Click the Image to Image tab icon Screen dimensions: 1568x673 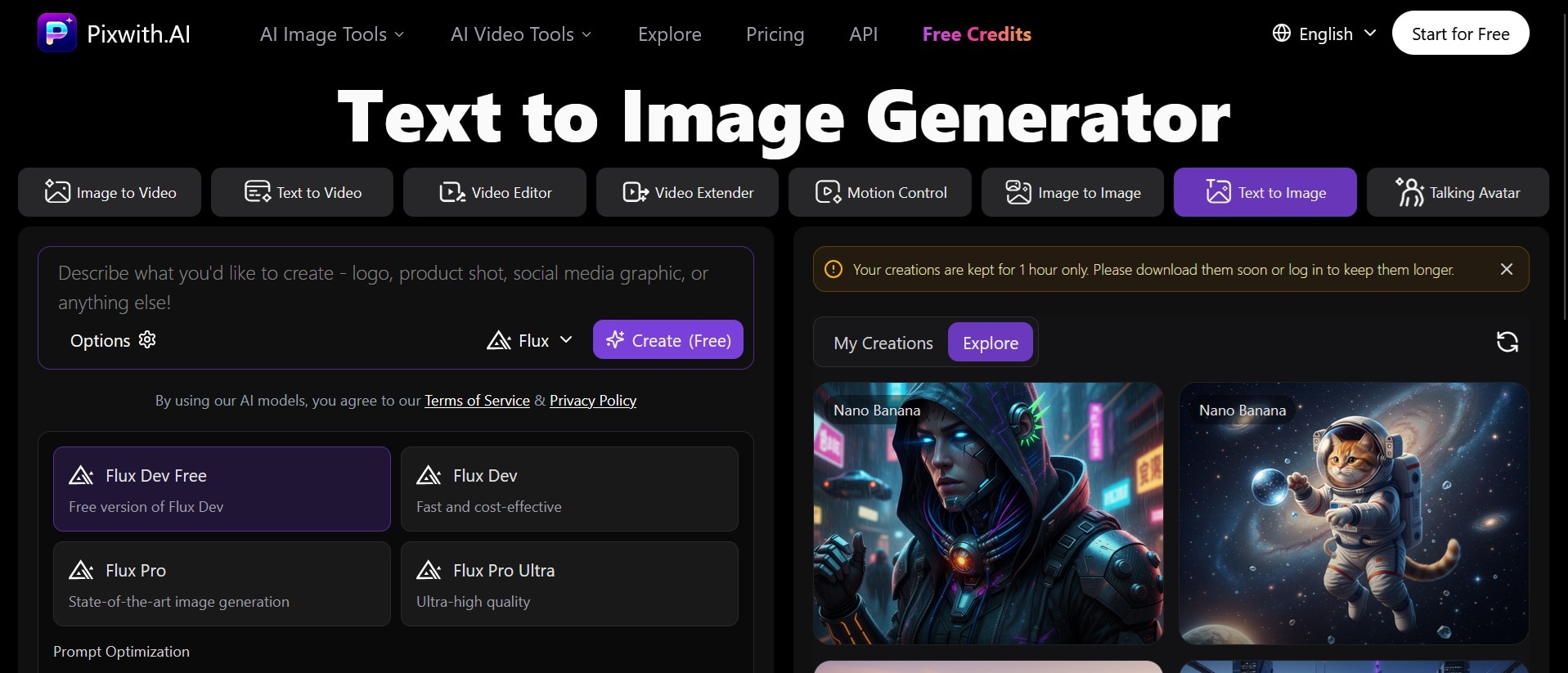pos(1018,192)
